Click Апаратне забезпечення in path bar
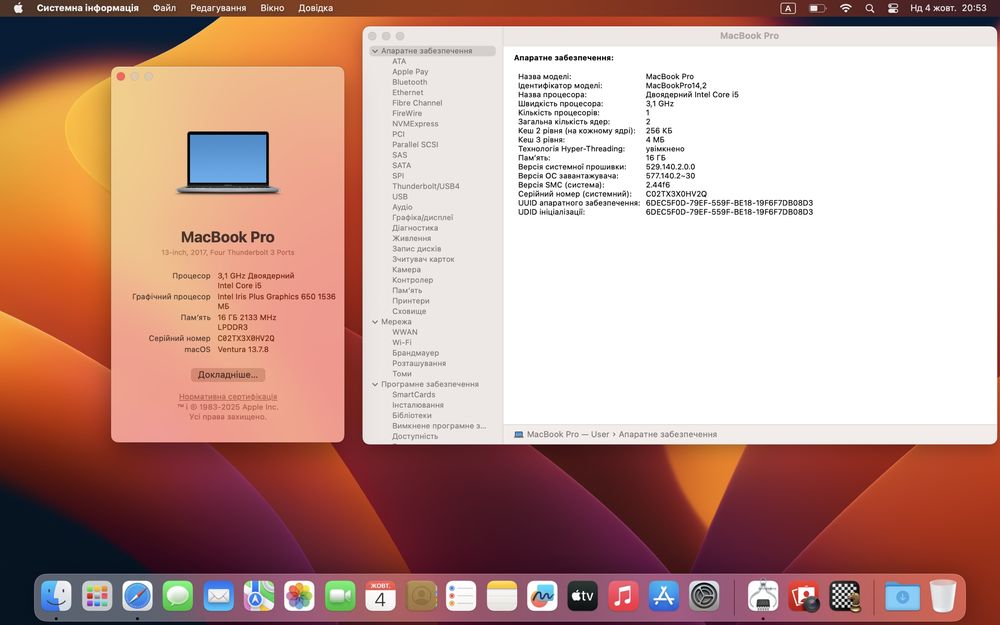 point(668,434)
